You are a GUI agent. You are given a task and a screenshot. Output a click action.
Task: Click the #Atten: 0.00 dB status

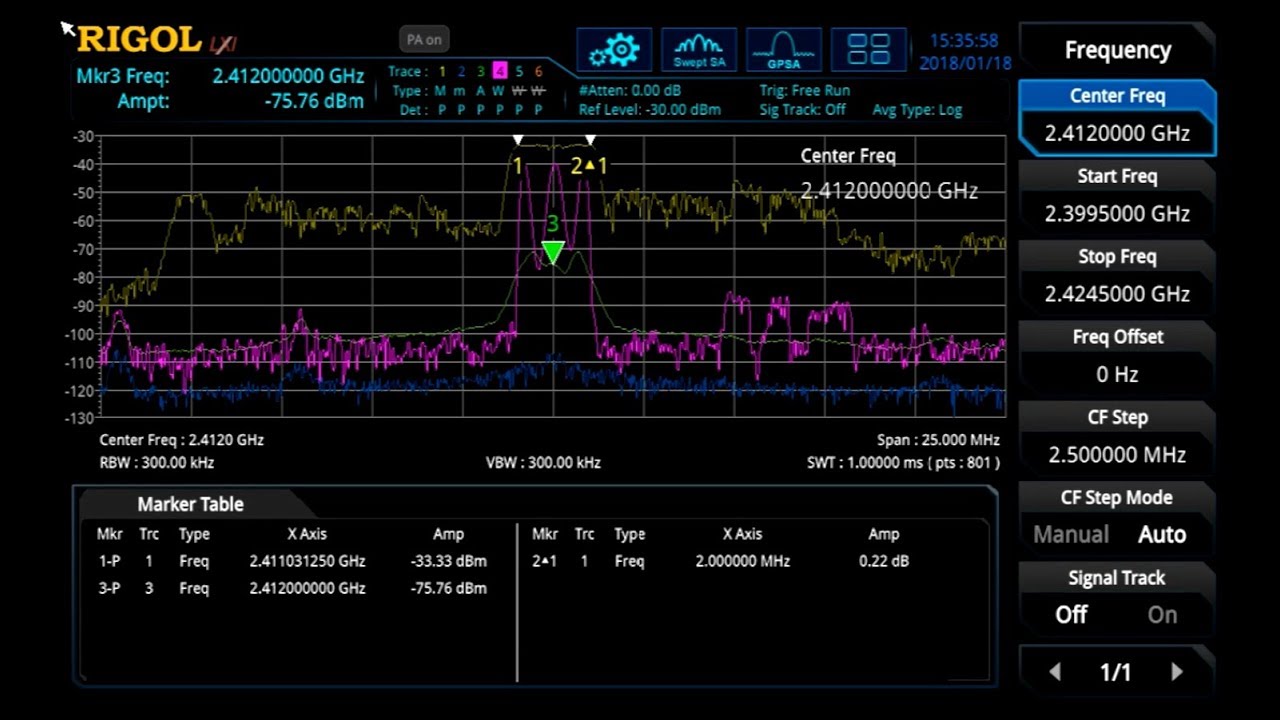(x=630, y=90)
